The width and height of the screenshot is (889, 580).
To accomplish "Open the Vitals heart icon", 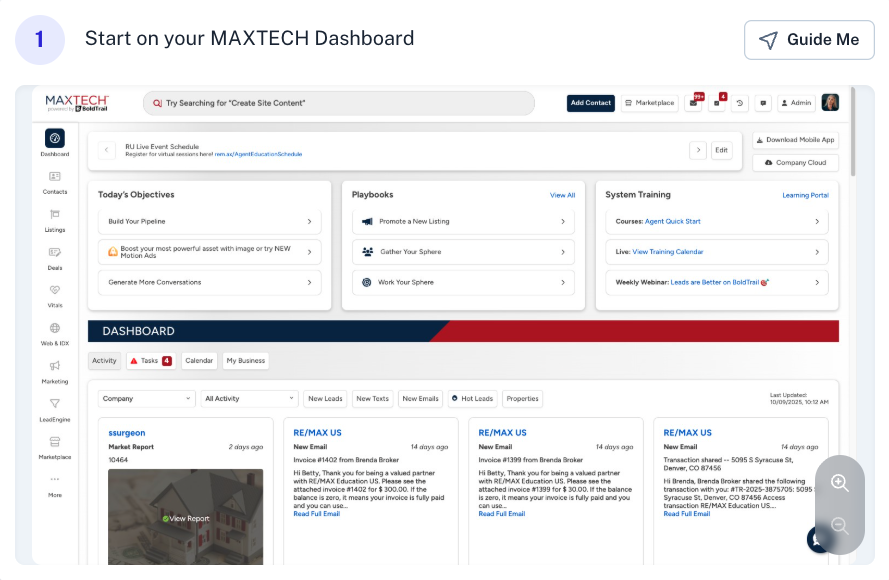I will (x=55, y=291).
